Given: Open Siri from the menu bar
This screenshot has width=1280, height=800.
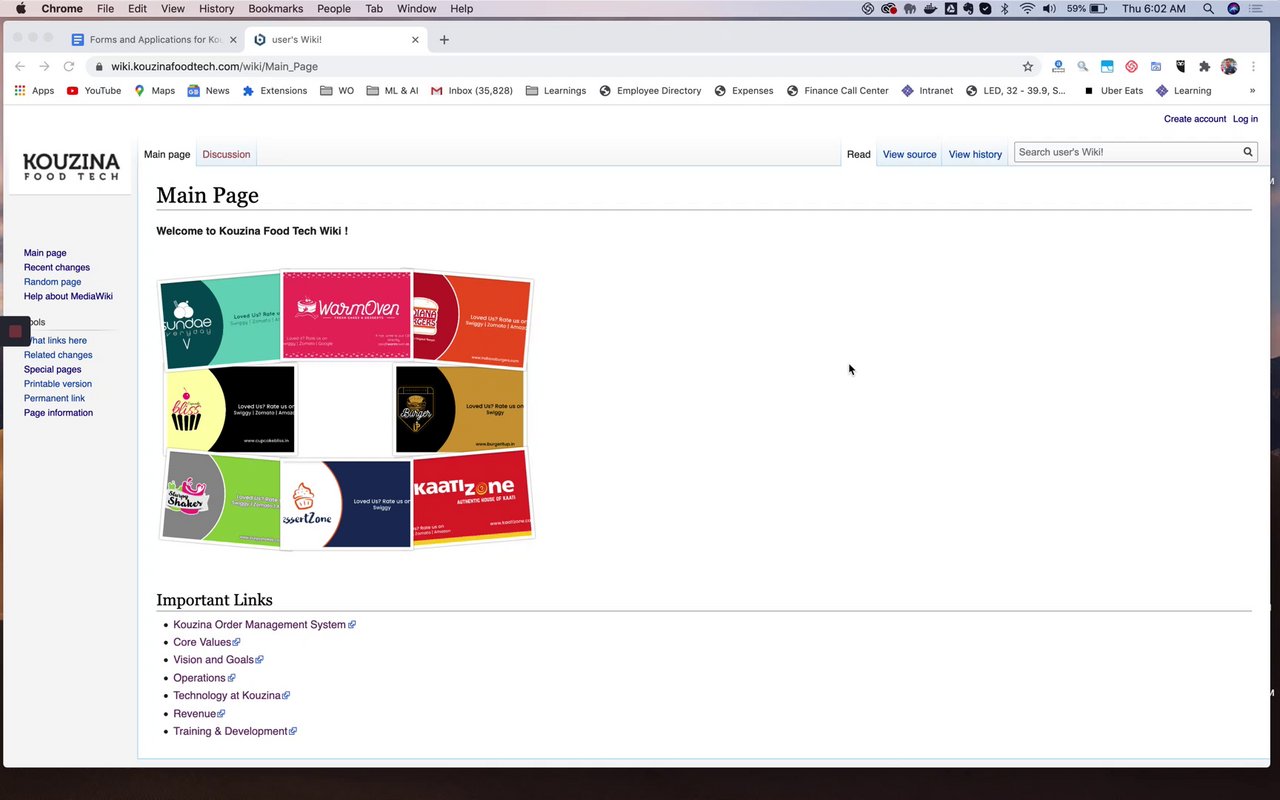Looking at the screenshot, I should pyautogui.click(x=1234, y=8).
